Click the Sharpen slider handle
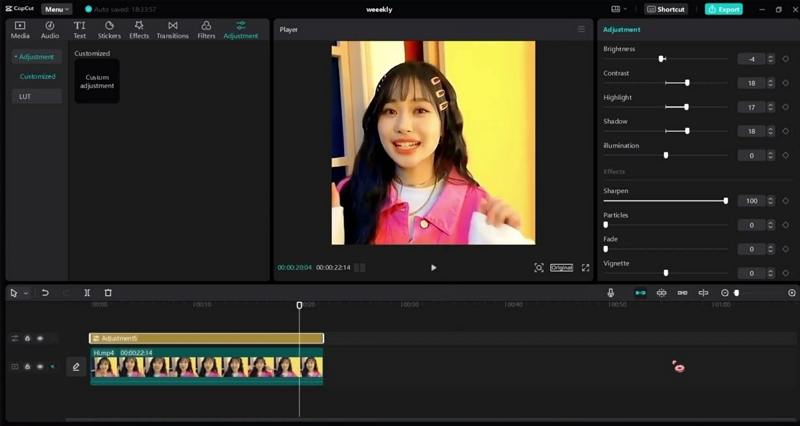The height and width of the screenshot is (426, 800). [x=726, y=201]
